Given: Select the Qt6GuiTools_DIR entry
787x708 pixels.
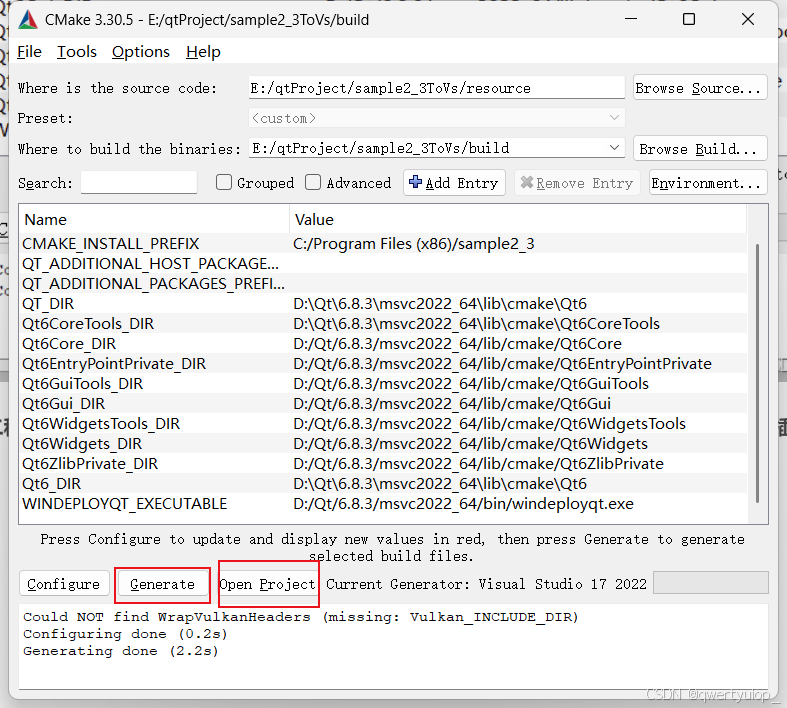Looking at the screenshot, I should 82,384.
